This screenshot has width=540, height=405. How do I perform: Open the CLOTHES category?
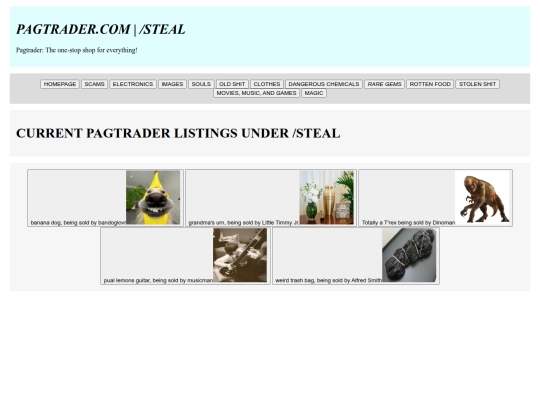click(267, 84)
